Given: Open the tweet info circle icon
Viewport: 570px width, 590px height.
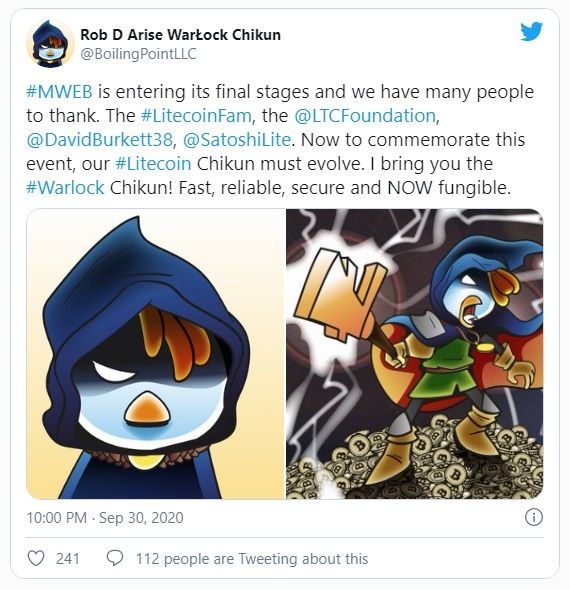Looking at the screenshot, I should coord(534,517).
